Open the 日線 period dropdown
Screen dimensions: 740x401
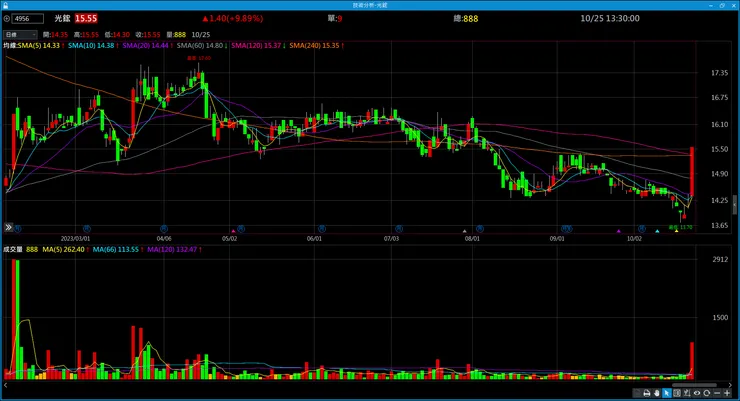(x=20, y=34)
